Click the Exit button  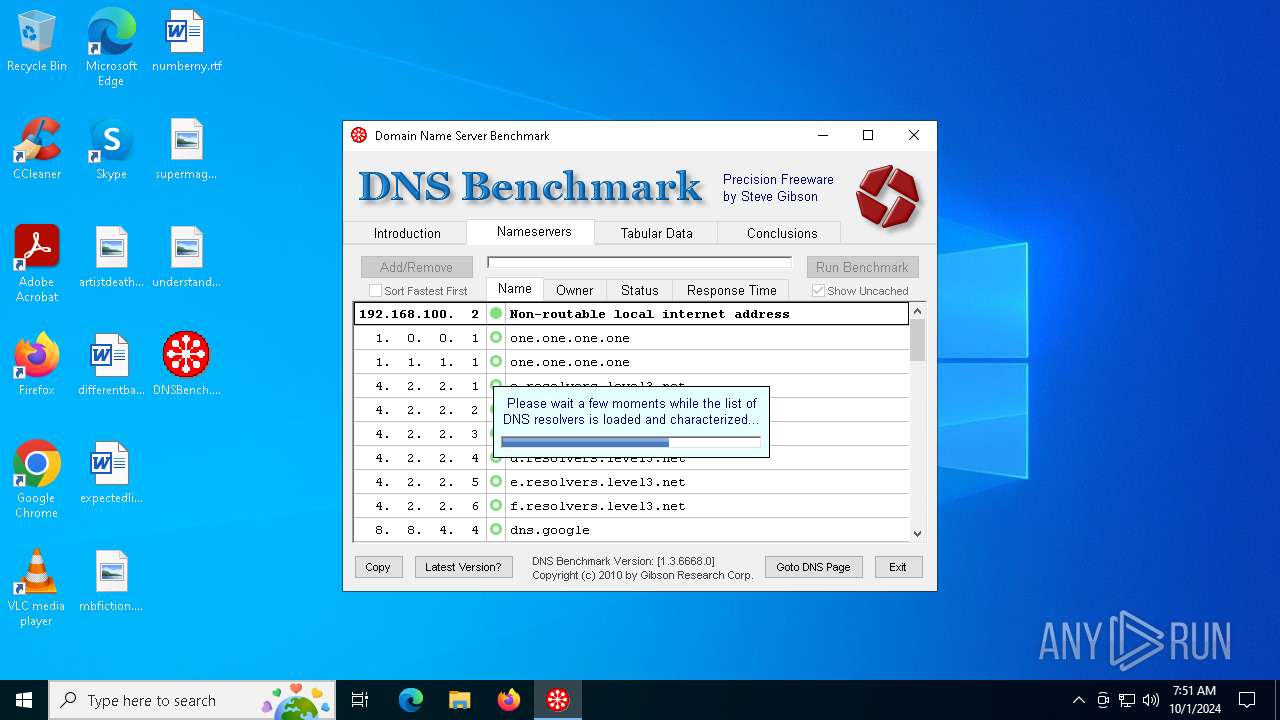(x=898, y=567)
